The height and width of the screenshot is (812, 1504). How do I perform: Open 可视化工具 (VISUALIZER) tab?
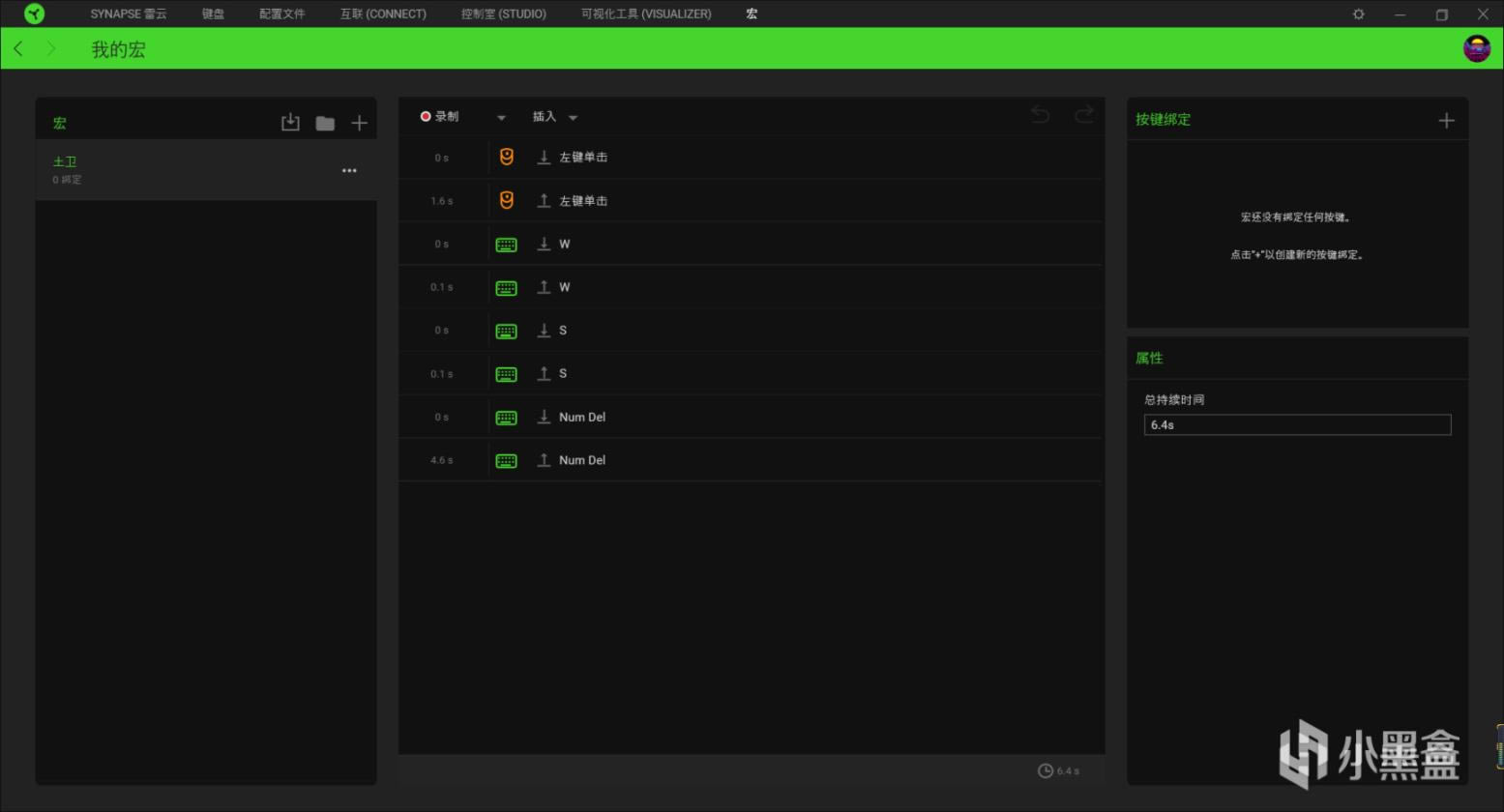tap(645, 14)
